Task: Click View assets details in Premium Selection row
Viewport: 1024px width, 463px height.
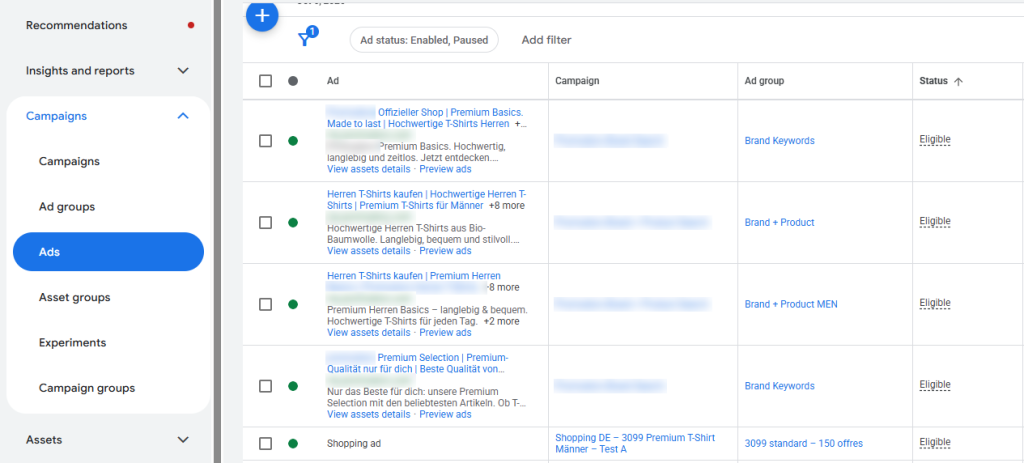Action: 368,414
